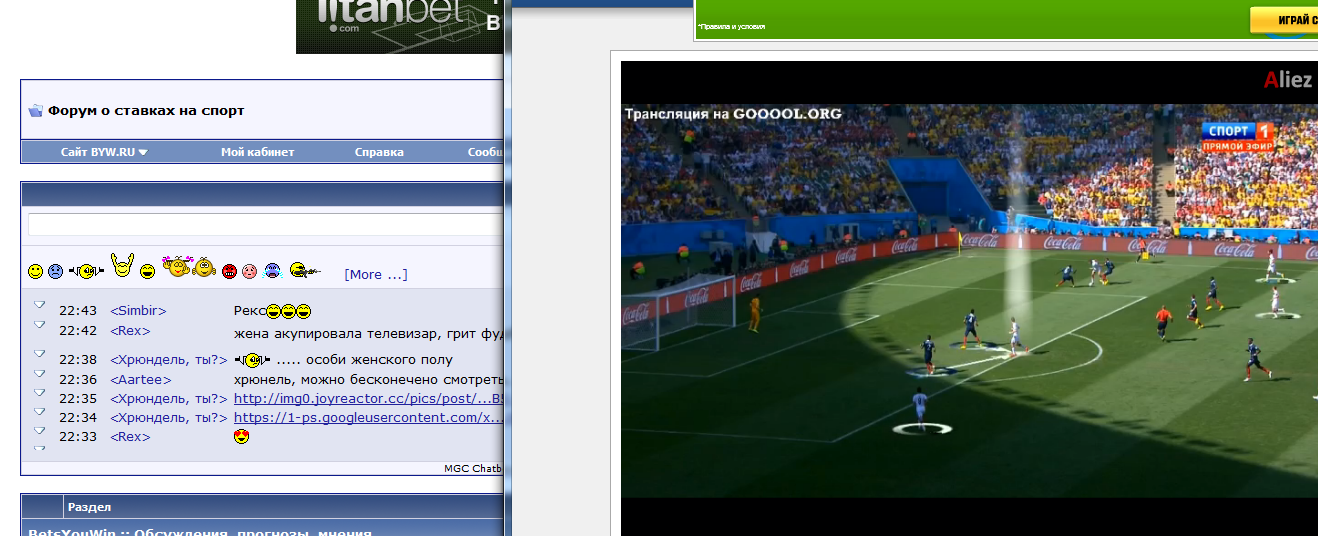Viewport: 1318px width, 536px height.
Task: Insert the red angry face emoticon
Action: coord(229,271)
